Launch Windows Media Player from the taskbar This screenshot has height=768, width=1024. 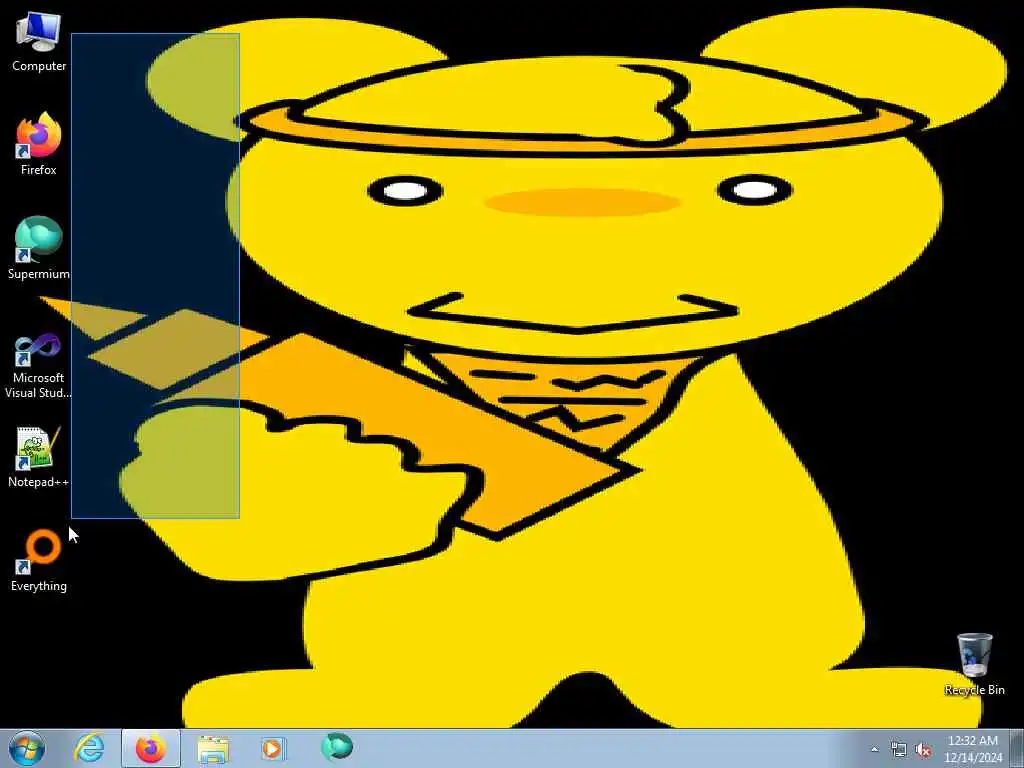273,748
